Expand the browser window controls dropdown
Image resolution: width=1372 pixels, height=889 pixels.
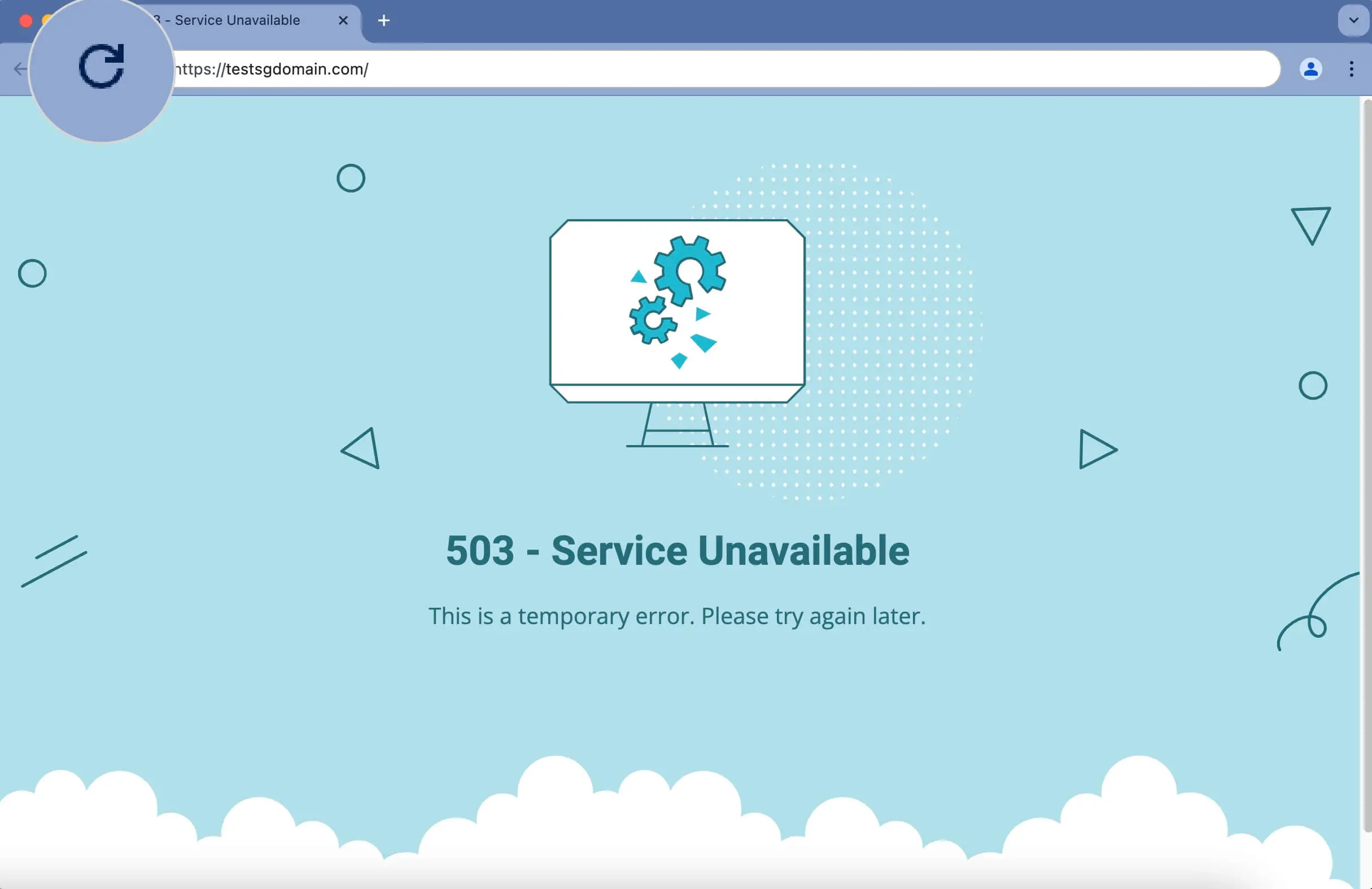point(1352,20)
